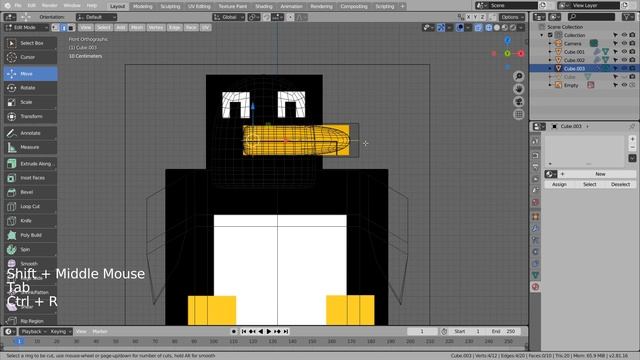The image size is (640, 360).
Task: Toggle render camera icon for Cube.002
Action: (x=632, y=60)
